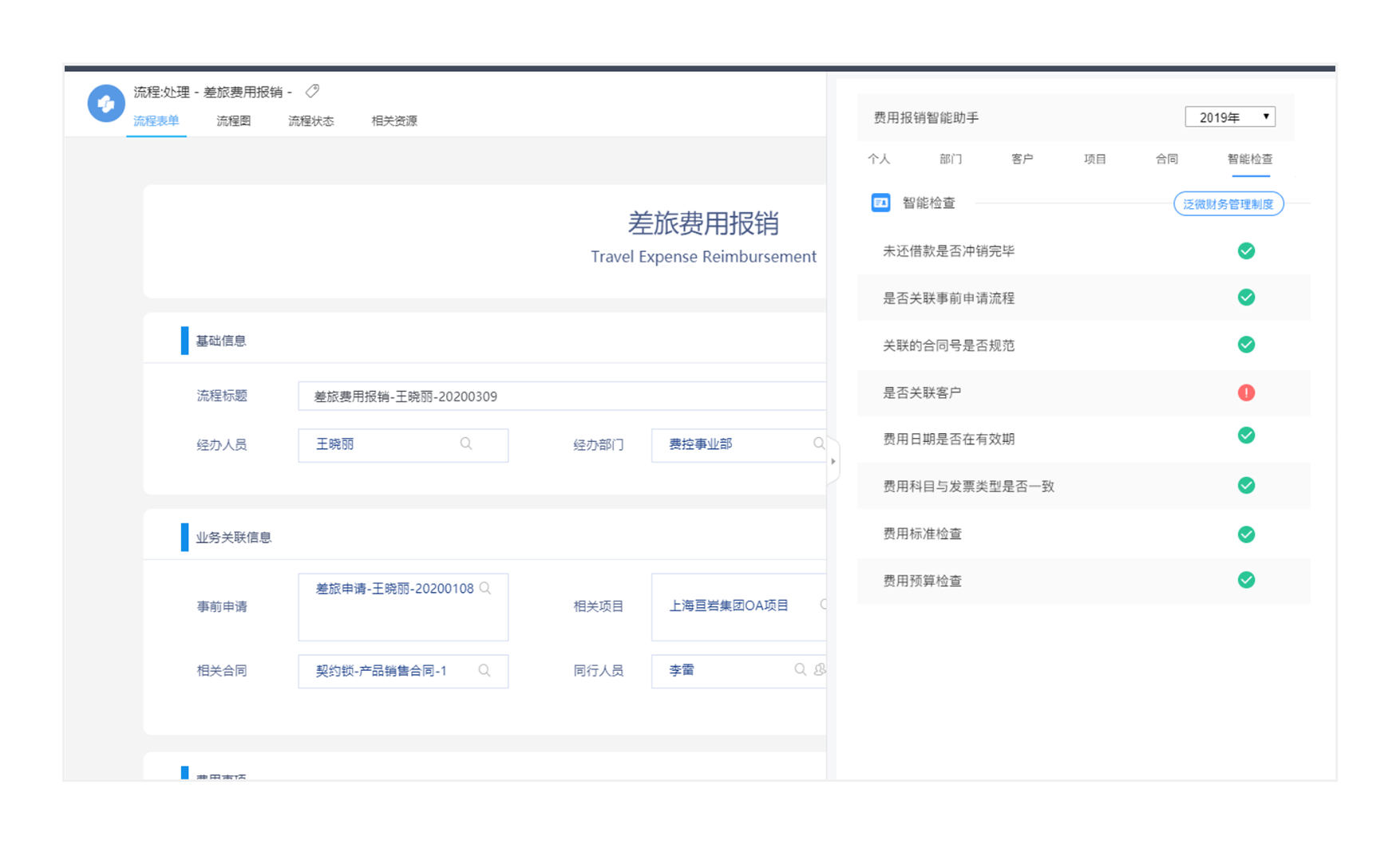1400x844 pixels.
Task: Click the green check for 费用预算检查
Action: 1246,581
